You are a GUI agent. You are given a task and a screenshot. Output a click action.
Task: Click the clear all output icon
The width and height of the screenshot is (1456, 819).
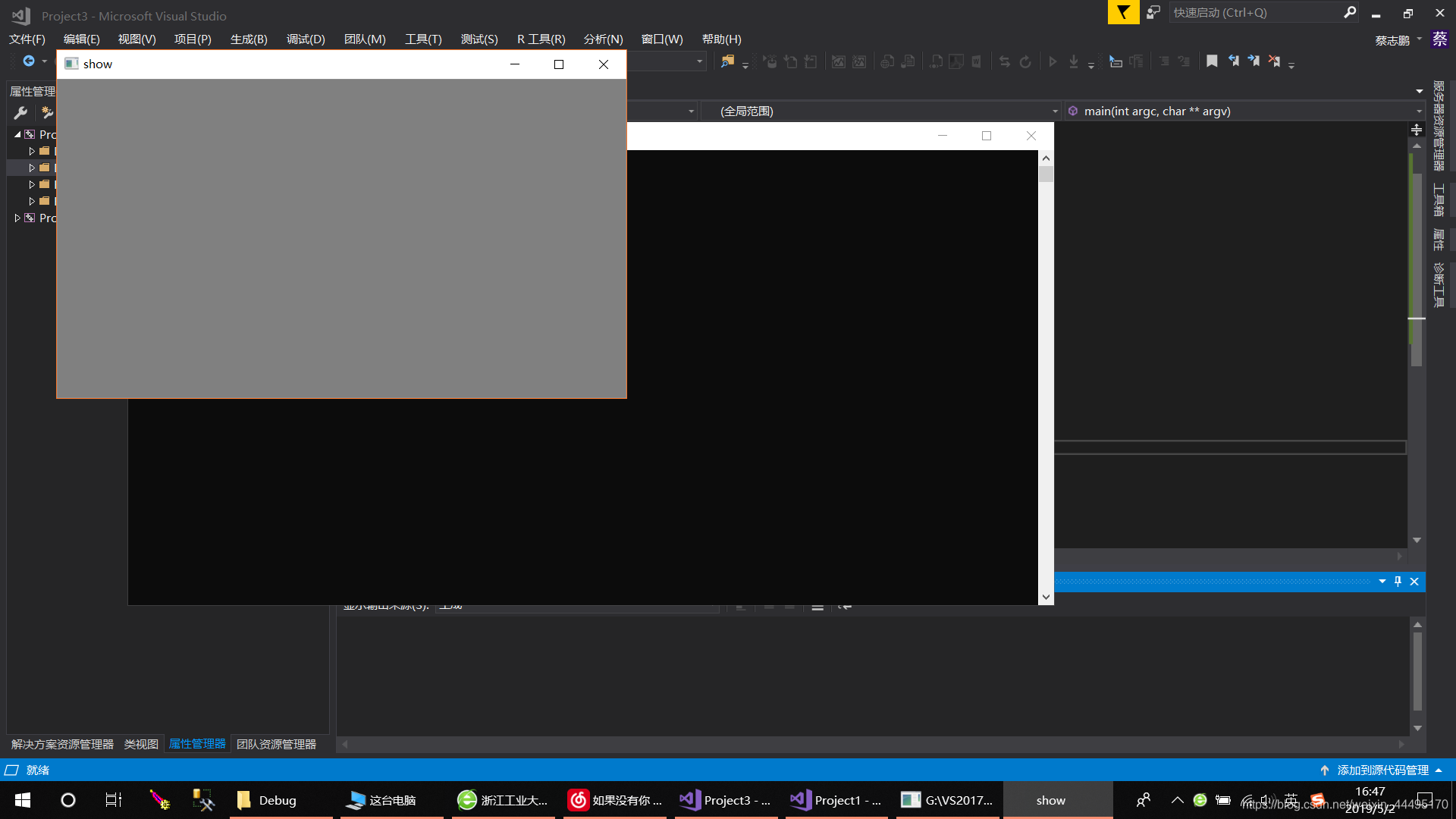pos(817,606)
